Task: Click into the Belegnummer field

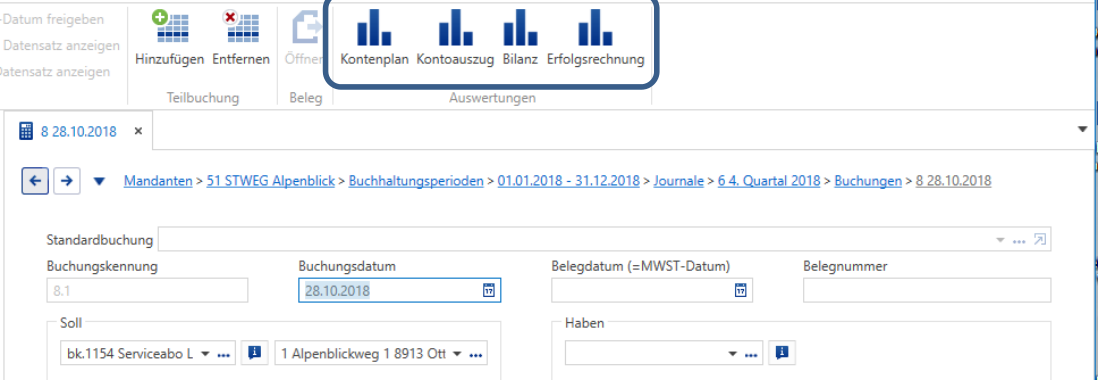Action: (x=927, y=290)
